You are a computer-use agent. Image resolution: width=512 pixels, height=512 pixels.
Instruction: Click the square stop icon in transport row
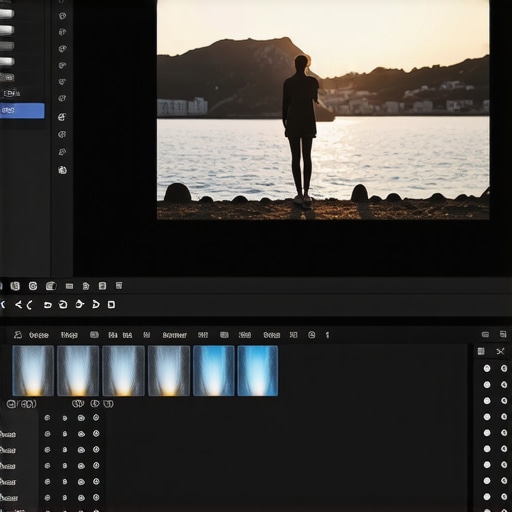click(x=111, y=304)
